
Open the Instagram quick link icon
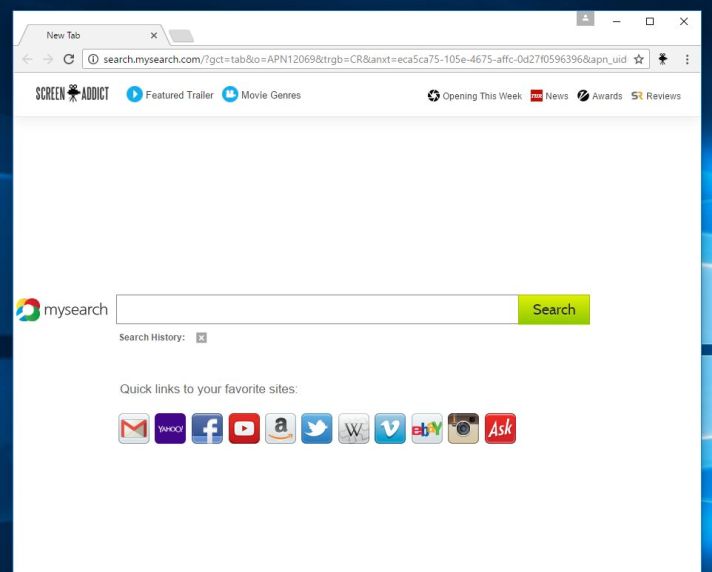(463, 428)
